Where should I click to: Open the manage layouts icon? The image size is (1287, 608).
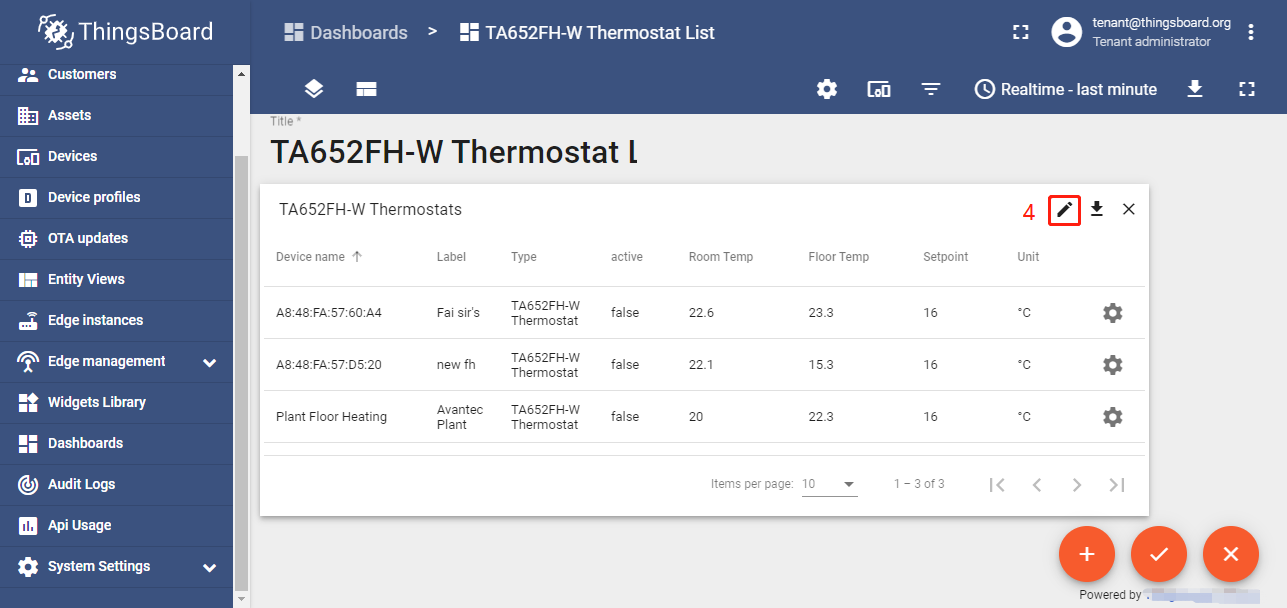pyautogui.click(x=366, y=89)
